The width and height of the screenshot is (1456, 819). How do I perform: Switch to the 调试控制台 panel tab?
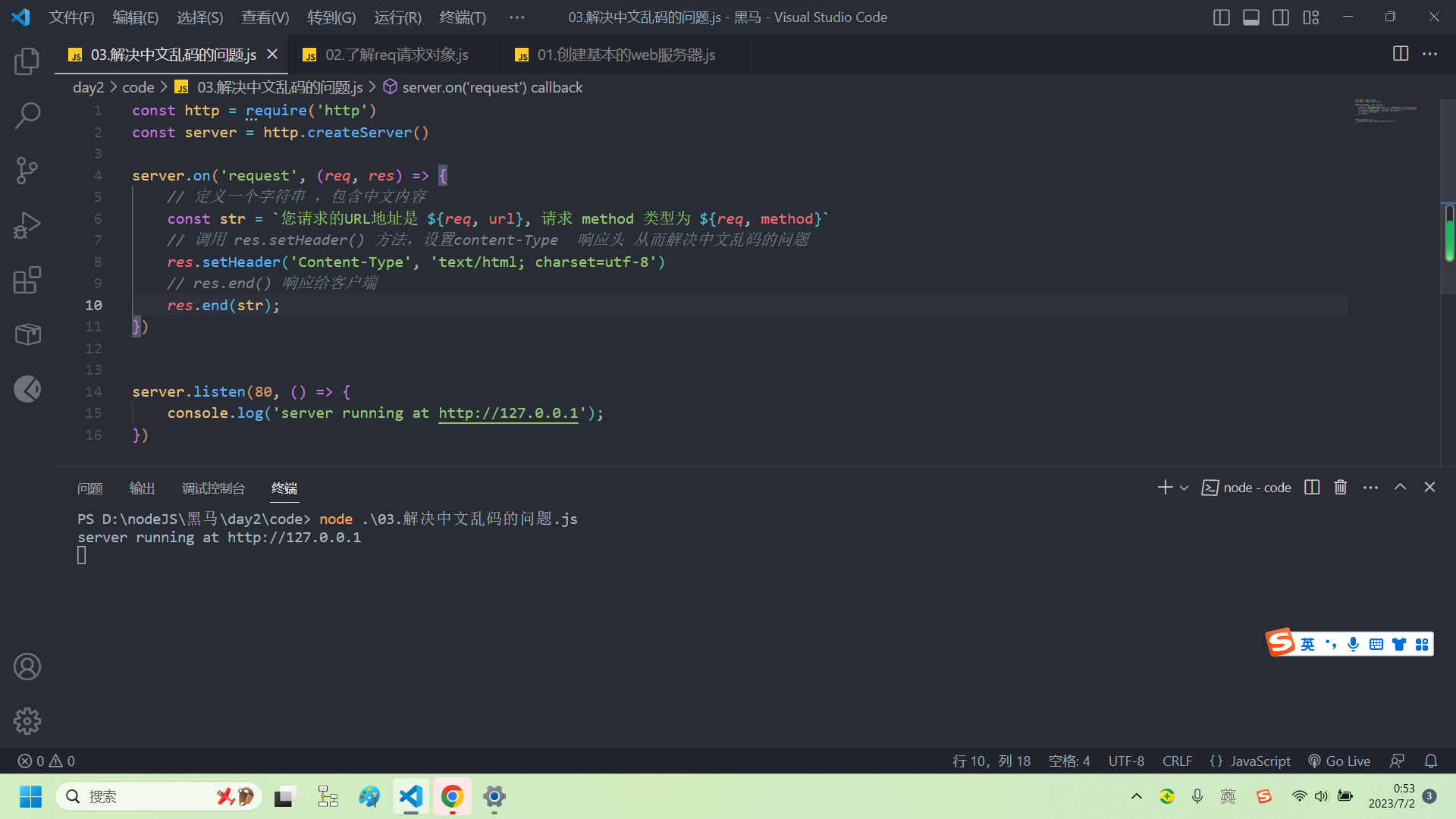(213, 488)
